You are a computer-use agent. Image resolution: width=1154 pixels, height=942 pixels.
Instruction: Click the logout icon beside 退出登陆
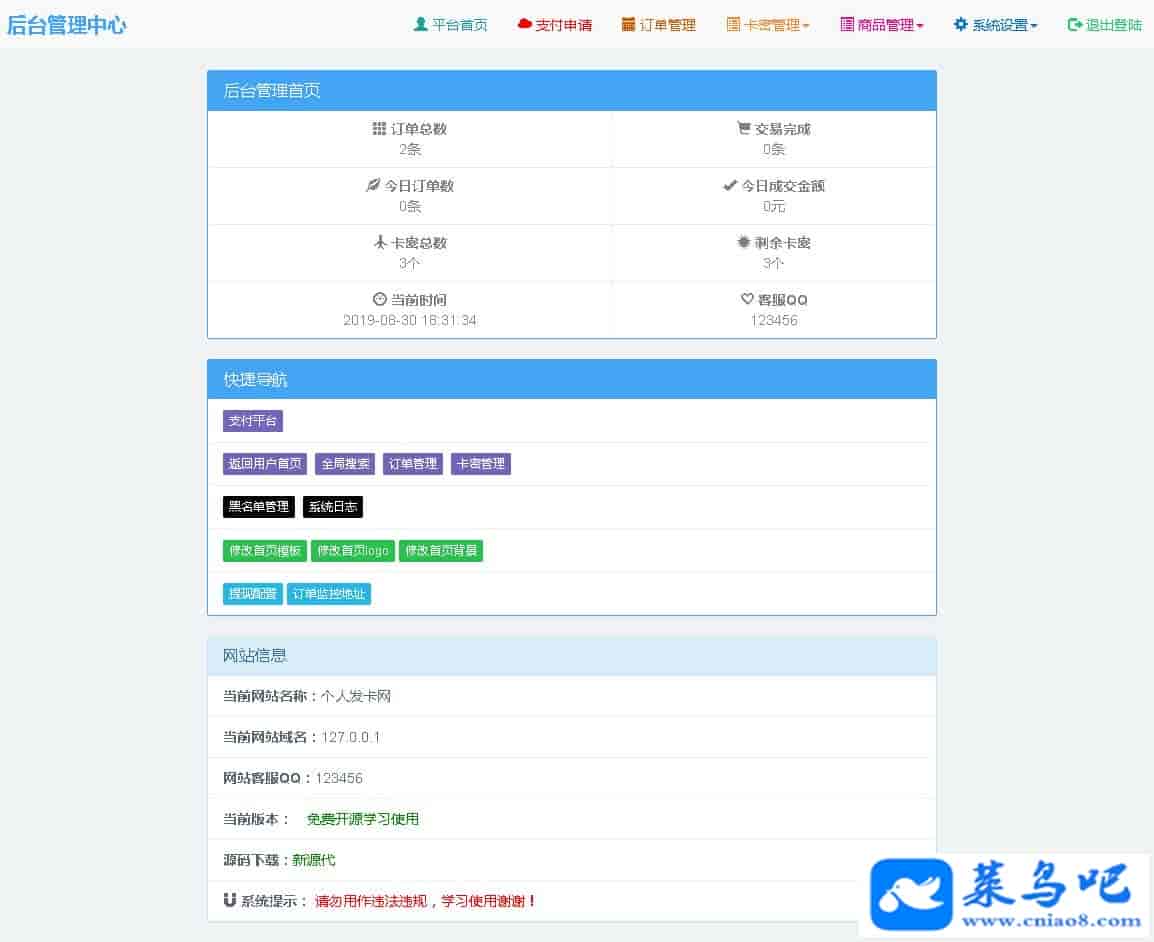(1075, 25)
